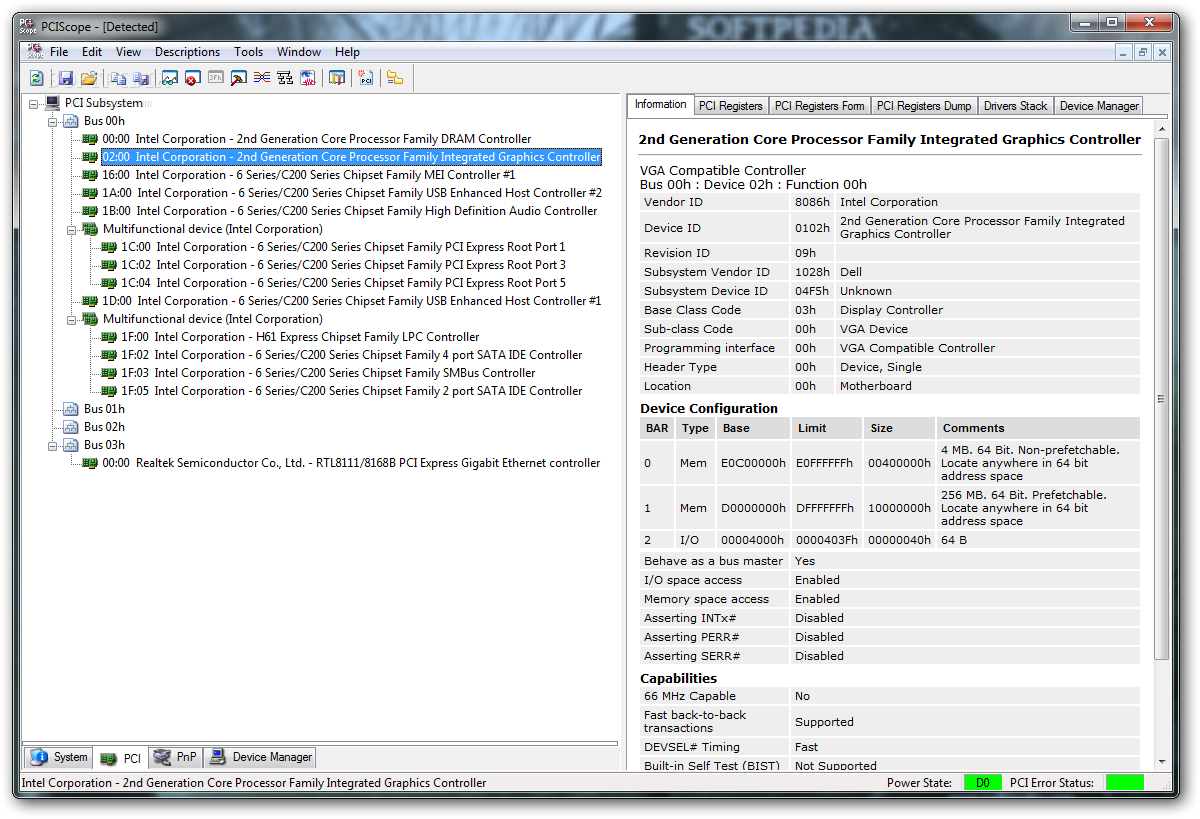Image resolution: width=1200 pixels, height=819 pixels.
Task: Click the grayed 3Fh toolbar icon
Action: [215, 78]
